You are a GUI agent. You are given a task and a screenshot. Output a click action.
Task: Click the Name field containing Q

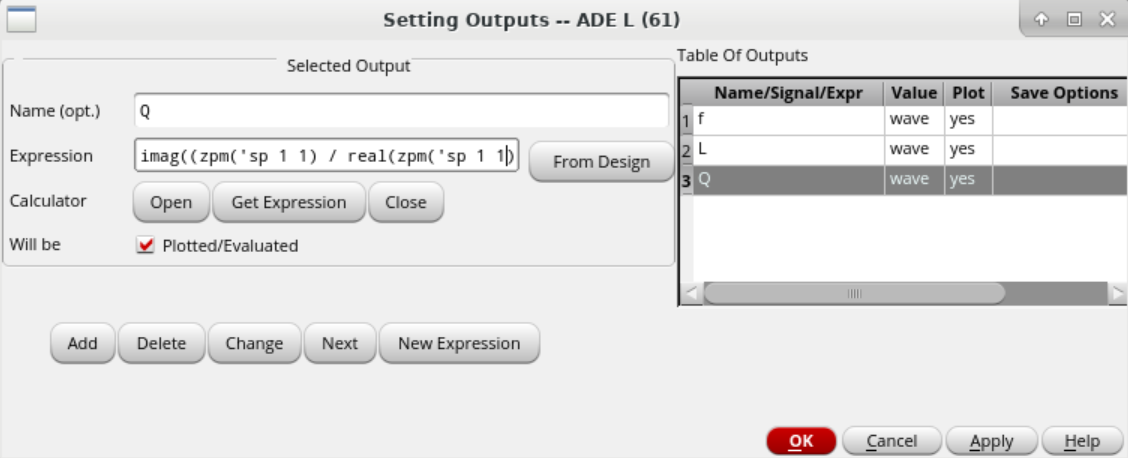[400, 111]
